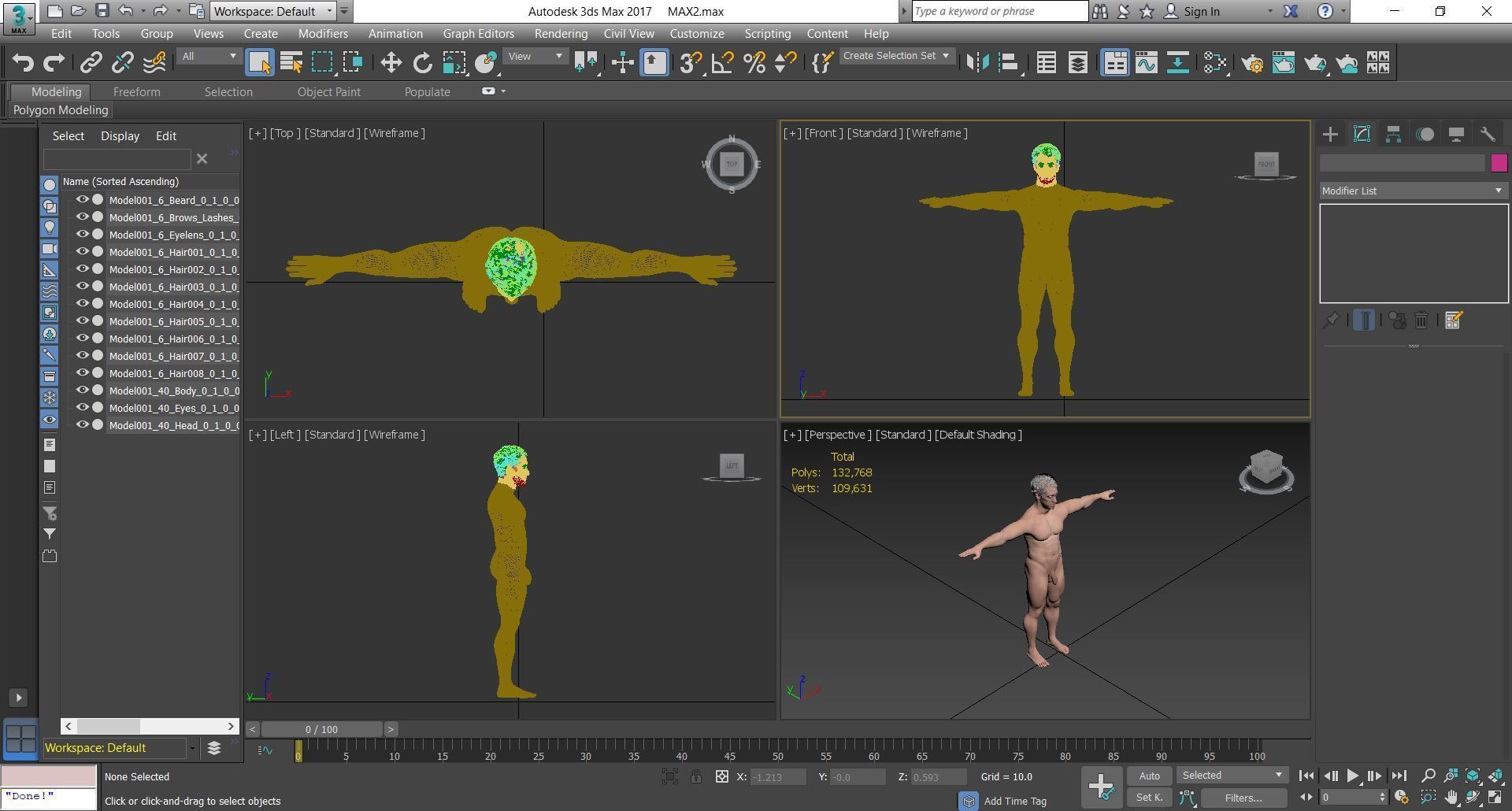This screenshot has height=811, width=1512.
Task: Click Scene Explorer horizontal scrollbar
Action: (x=109, y=726)
